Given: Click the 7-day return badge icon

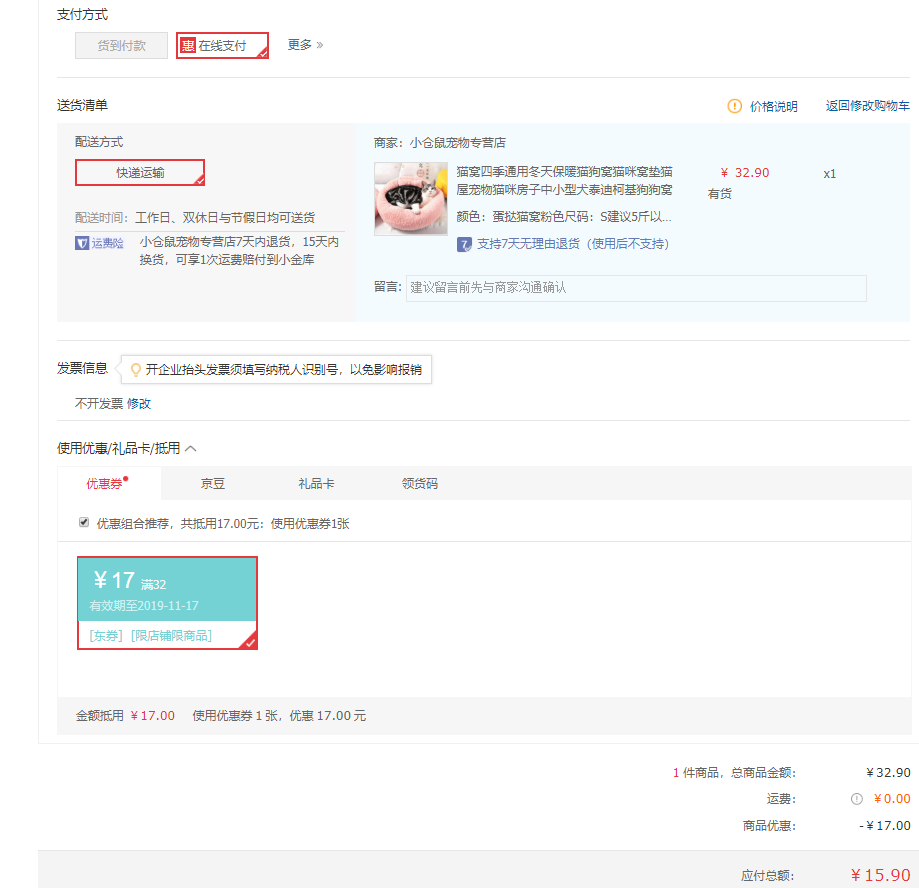Looking at the screenshot, I should pos(464,244).
